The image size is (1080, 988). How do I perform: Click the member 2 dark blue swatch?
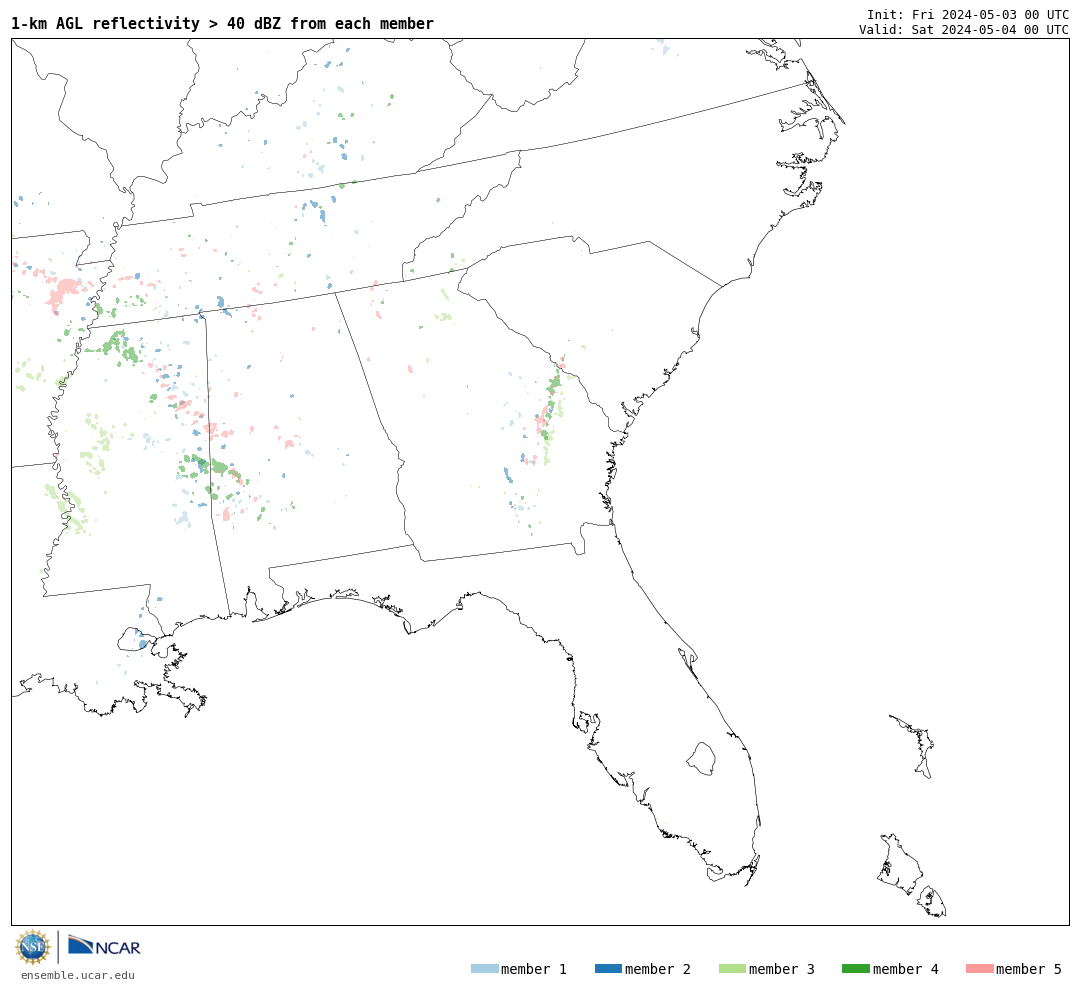tap(608, 969)
